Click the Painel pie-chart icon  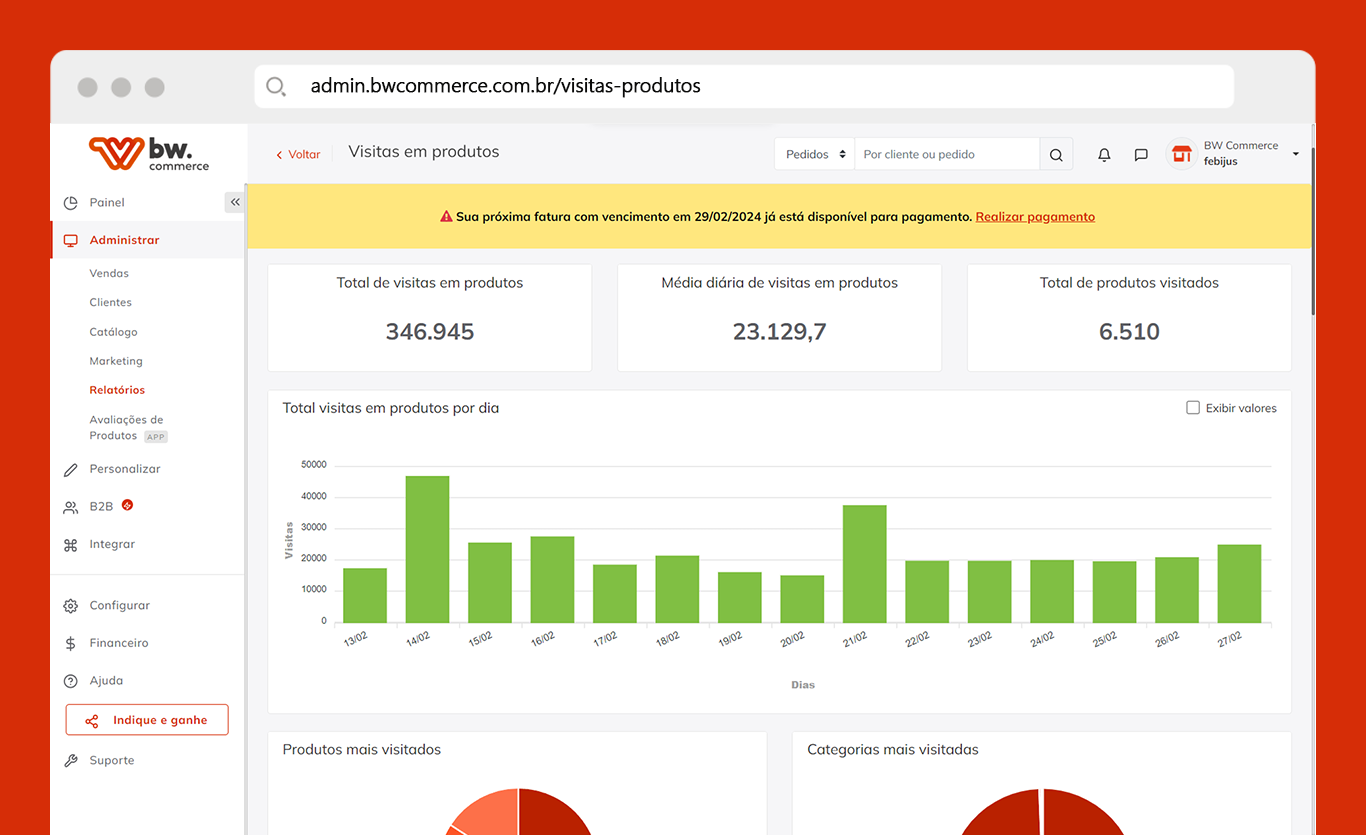coord(70,203)
